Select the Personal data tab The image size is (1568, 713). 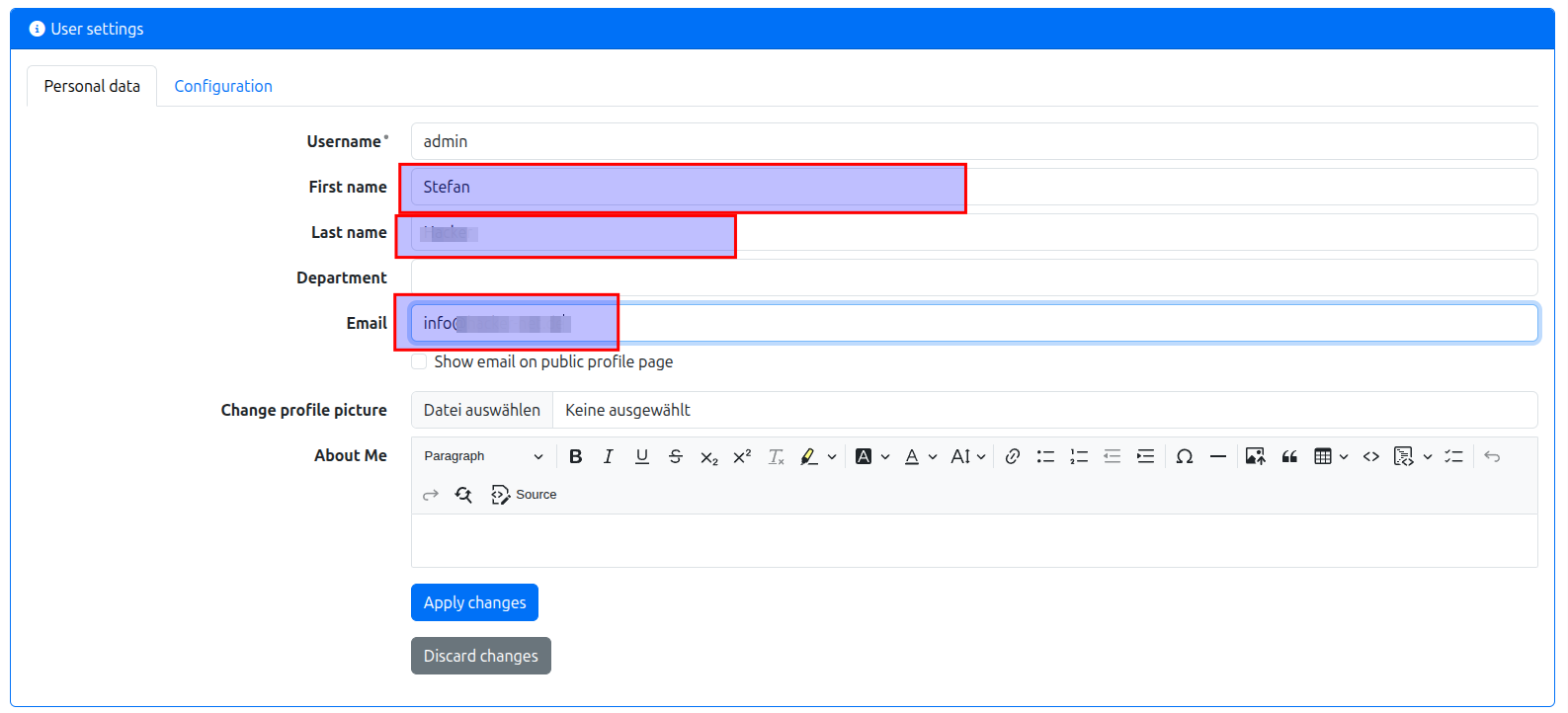92,86
